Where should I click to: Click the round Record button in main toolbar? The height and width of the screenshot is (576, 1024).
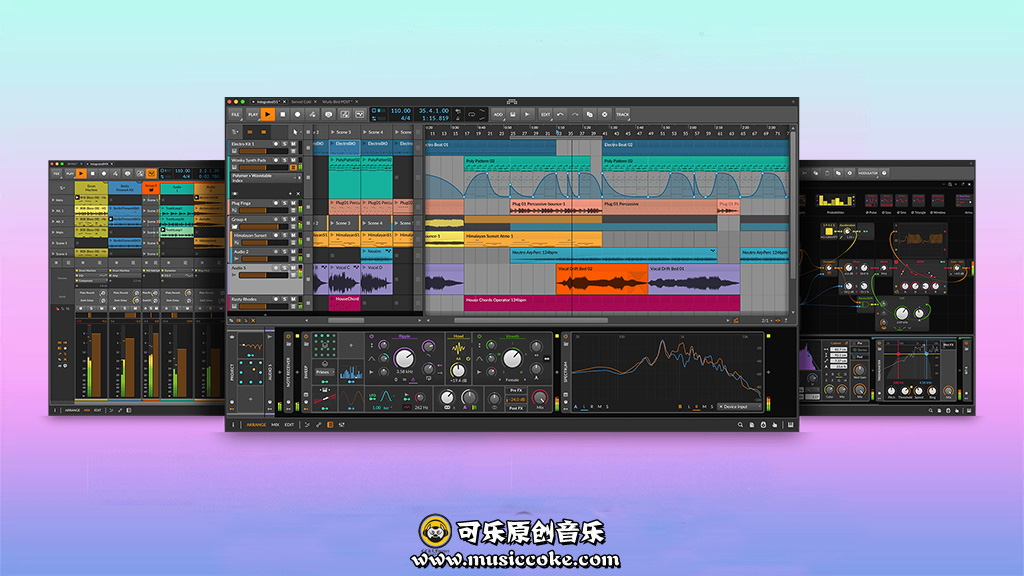pyautogui.click(x=298, y=114)
